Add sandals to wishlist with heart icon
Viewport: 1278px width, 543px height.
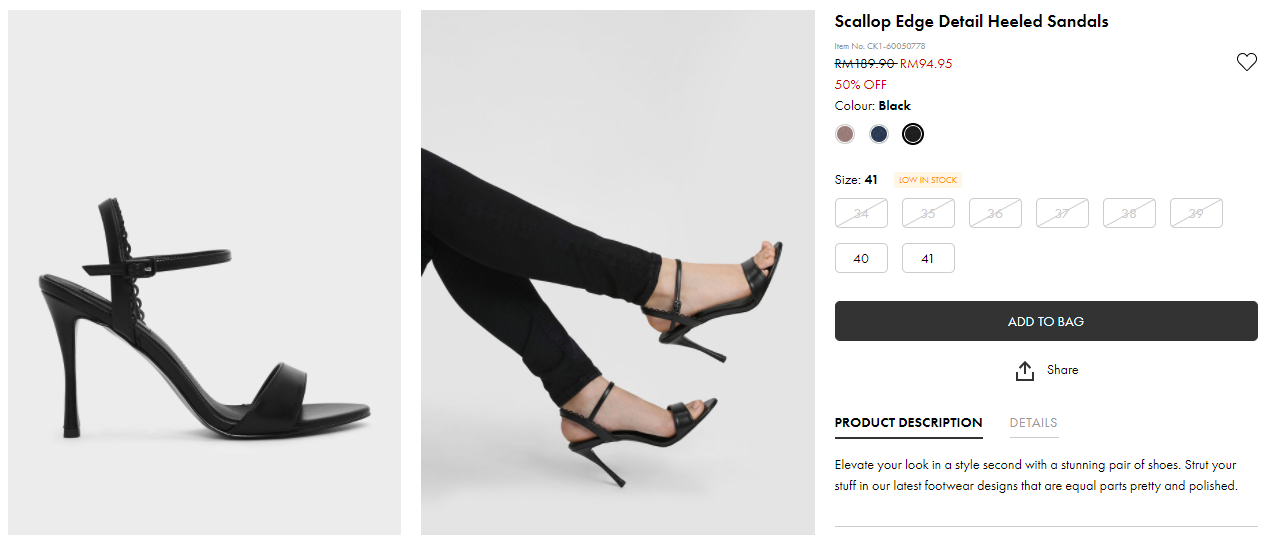(1246, 62)
